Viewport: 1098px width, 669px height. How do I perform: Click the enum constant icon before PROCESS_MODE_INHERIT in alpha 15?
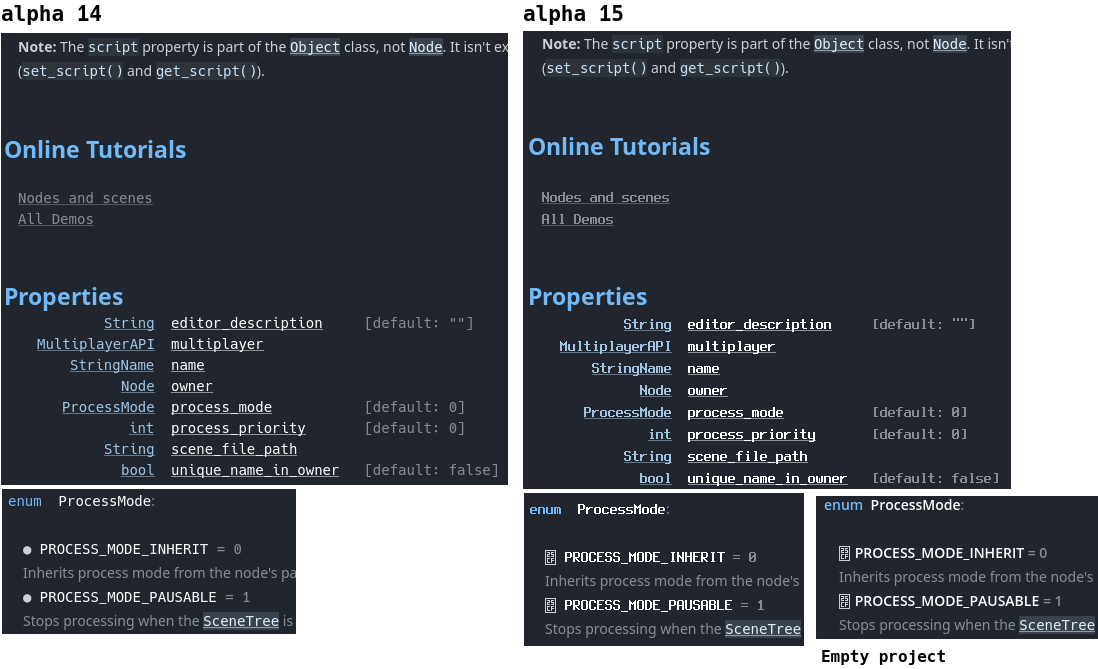point(550,557)
